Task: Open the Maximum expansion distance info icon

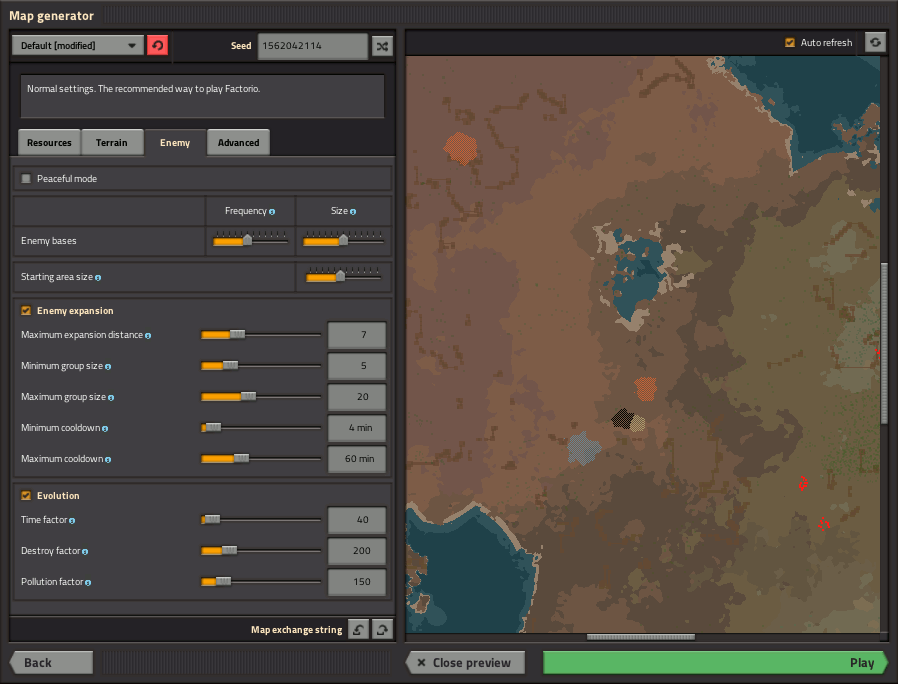Action: click(148, 336)
